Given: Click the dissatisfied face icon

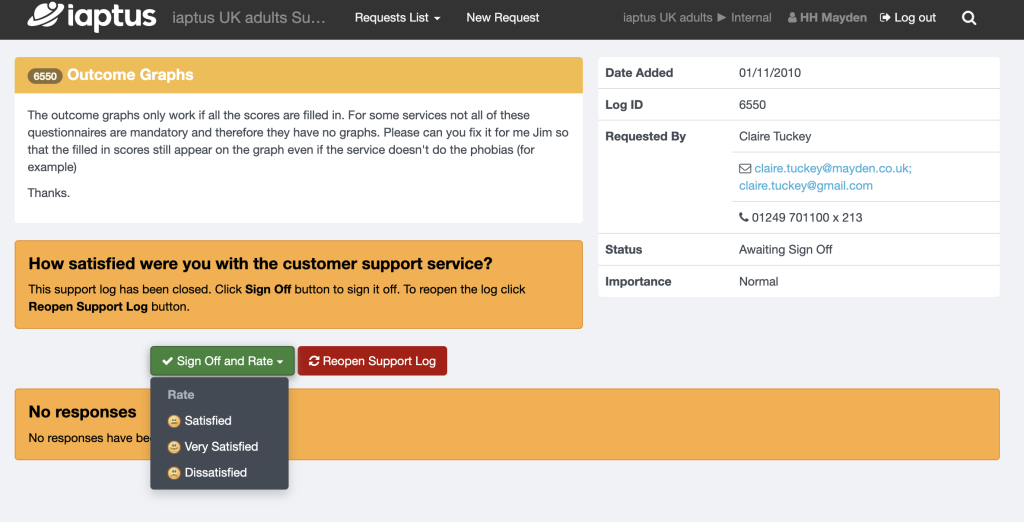Looking at the screenshot, I should (174, 473).
